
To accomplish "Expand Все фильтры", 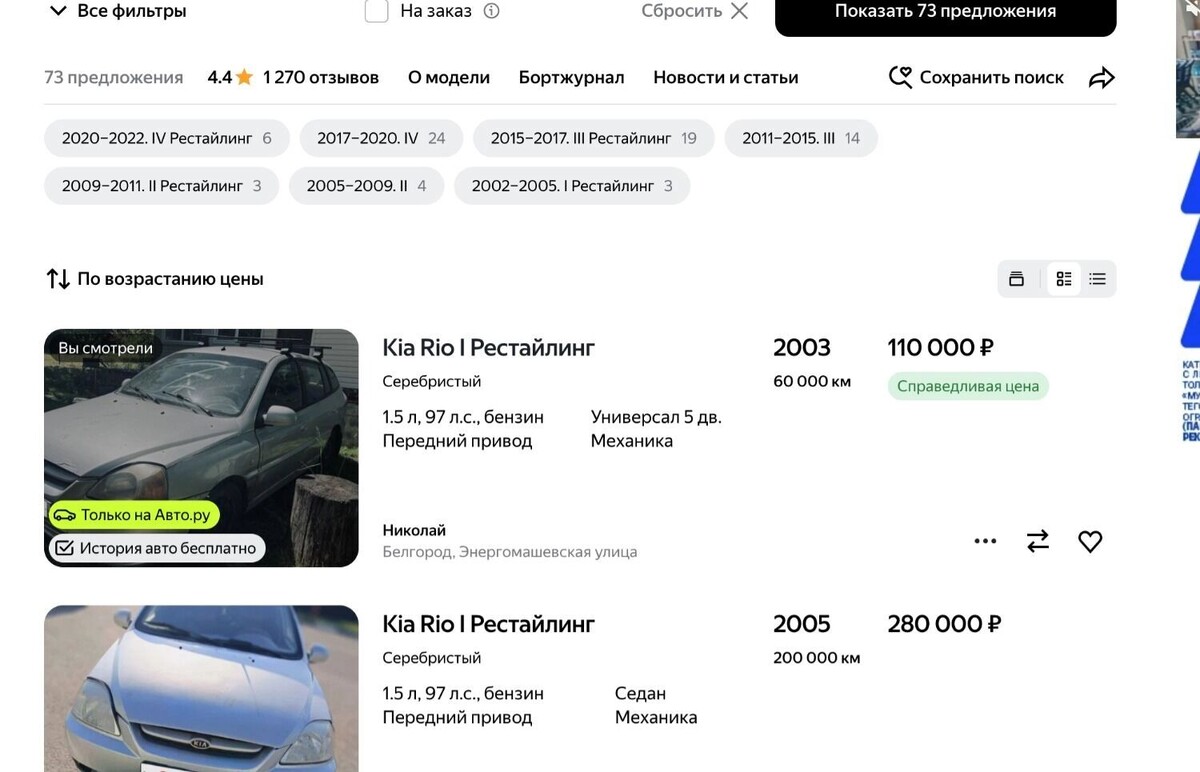I will point(118,11).
